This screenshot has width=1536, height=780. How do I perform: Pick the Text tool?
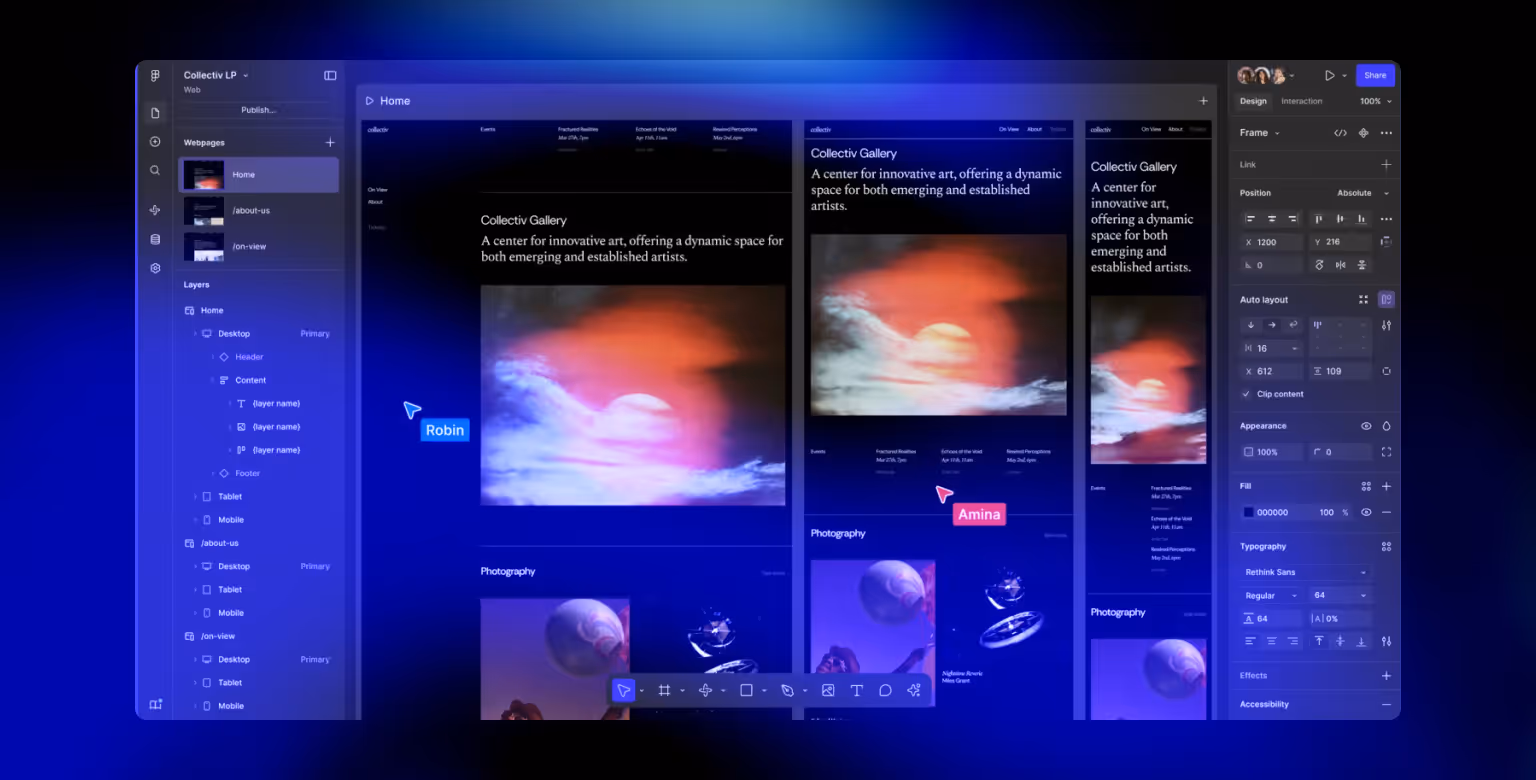coord(856,690)
